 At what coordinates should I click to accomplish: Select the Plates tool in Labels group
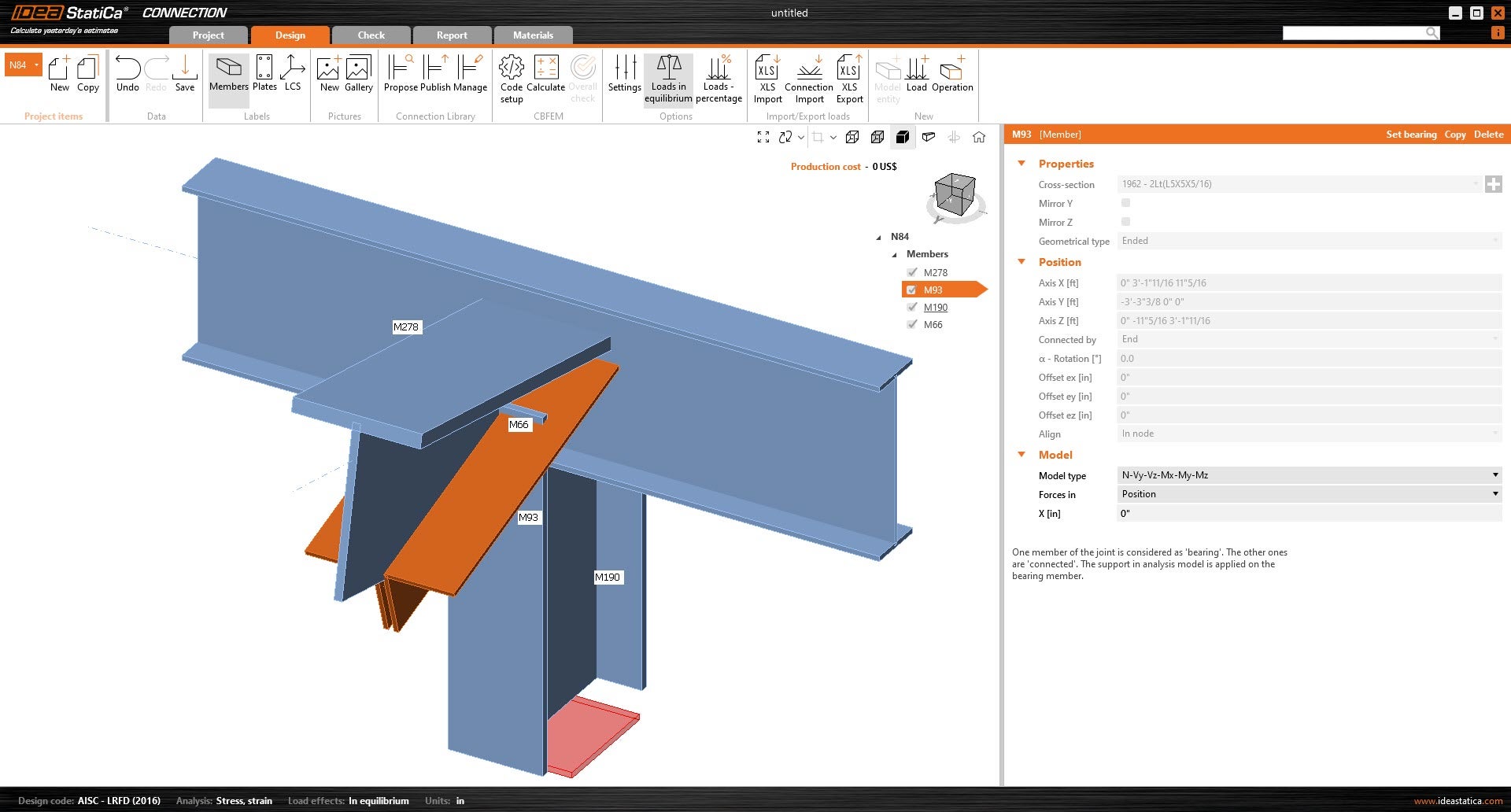click(264, 76)
